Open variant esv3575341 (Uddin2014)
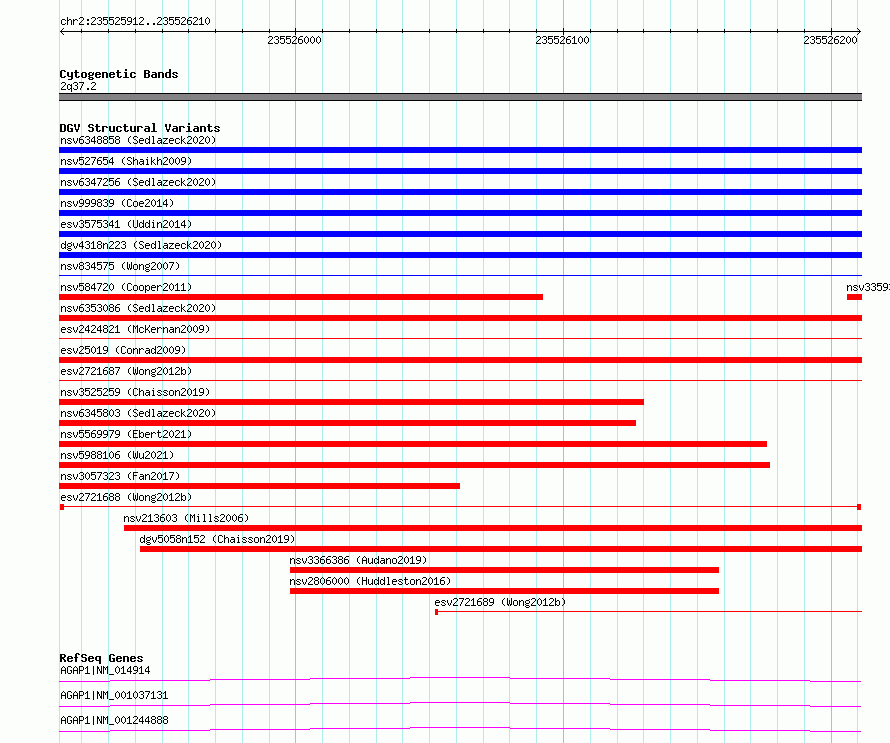Image resolution: width=890 pixels, height=743 pixels. [x=126, y=224]
